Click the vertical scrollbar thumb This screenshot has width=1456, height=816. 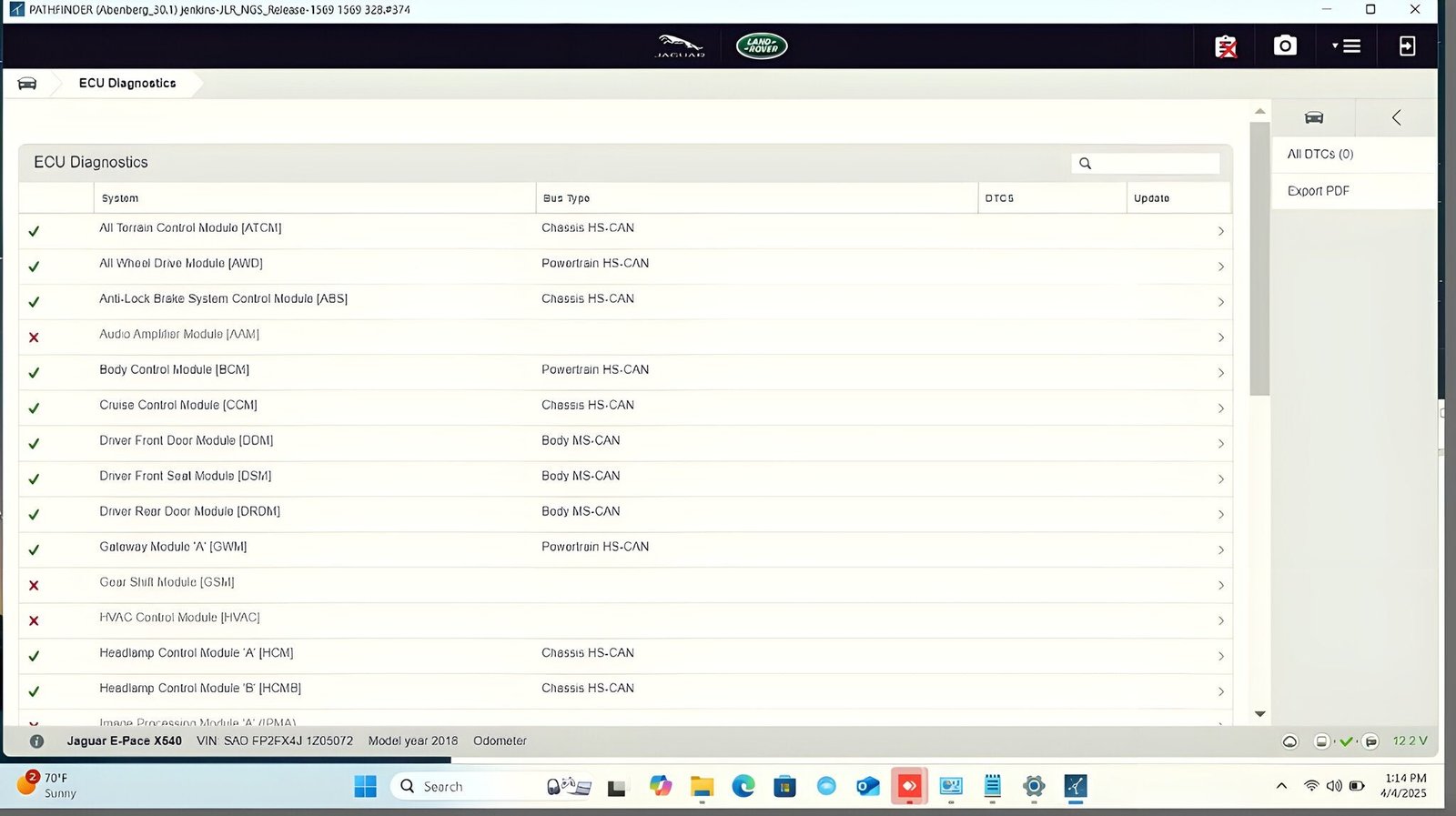(x=1259, y=259)
